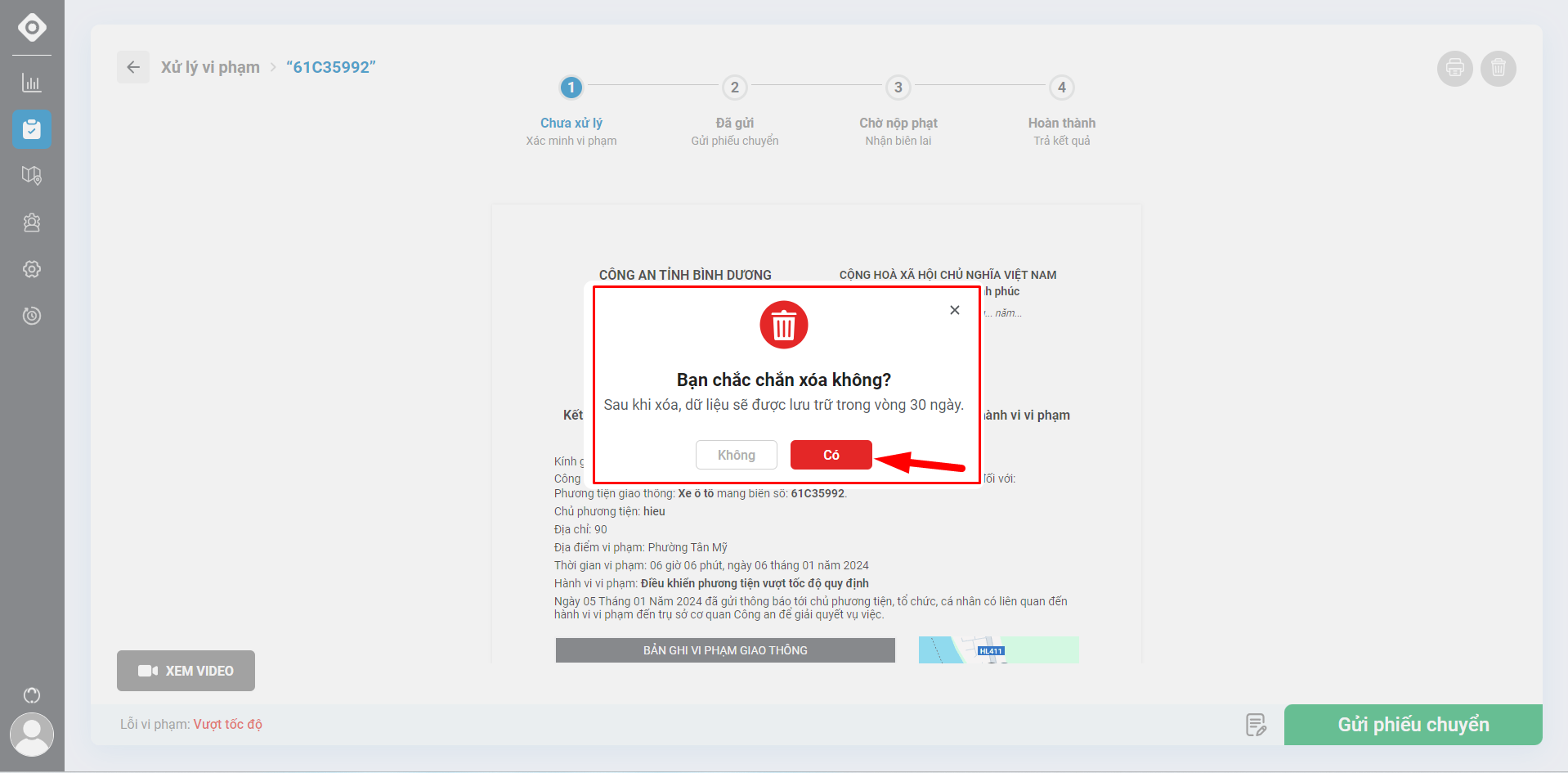1568x773 pixels.
Task: Click the Trả kết quả step caption
Action: pos(1062,141)
